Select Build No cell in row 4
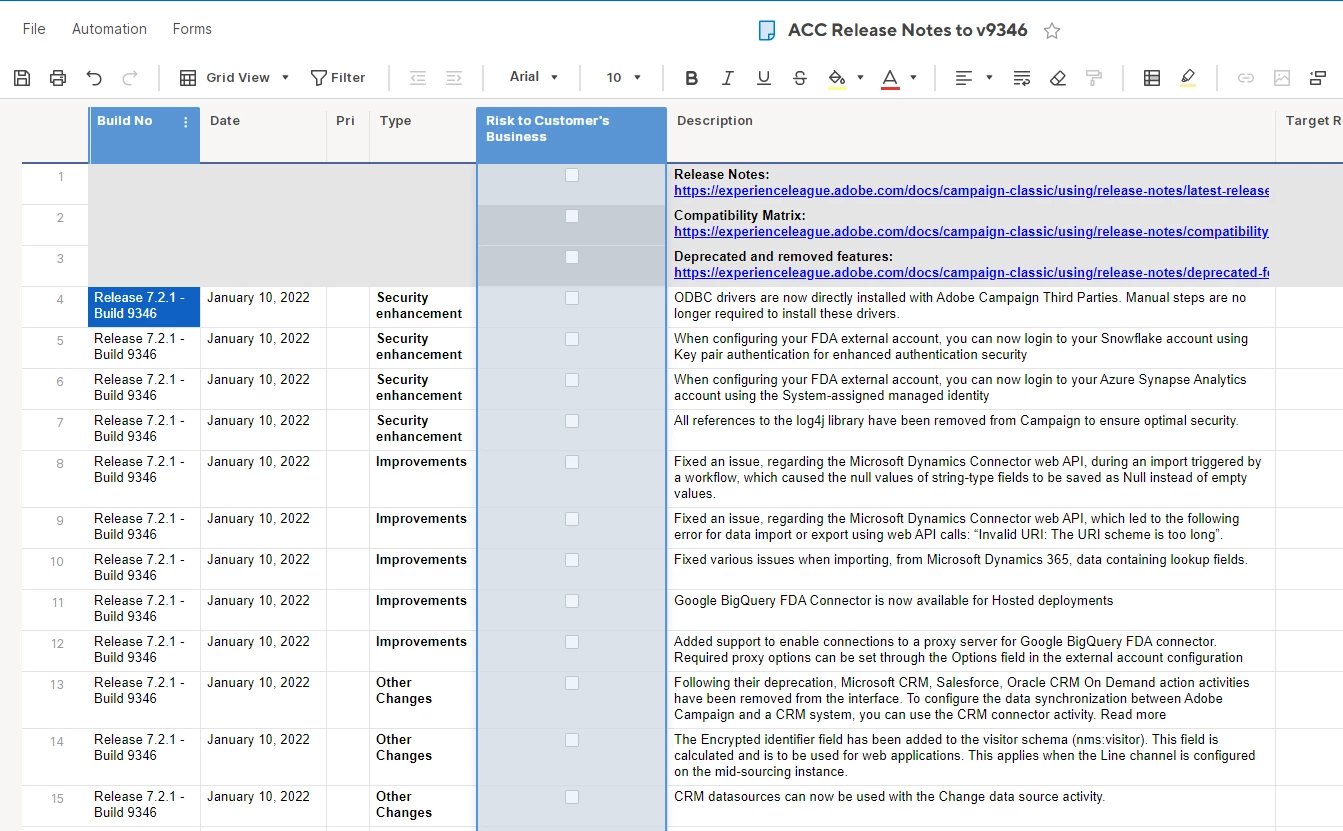 tap(144, 307)
